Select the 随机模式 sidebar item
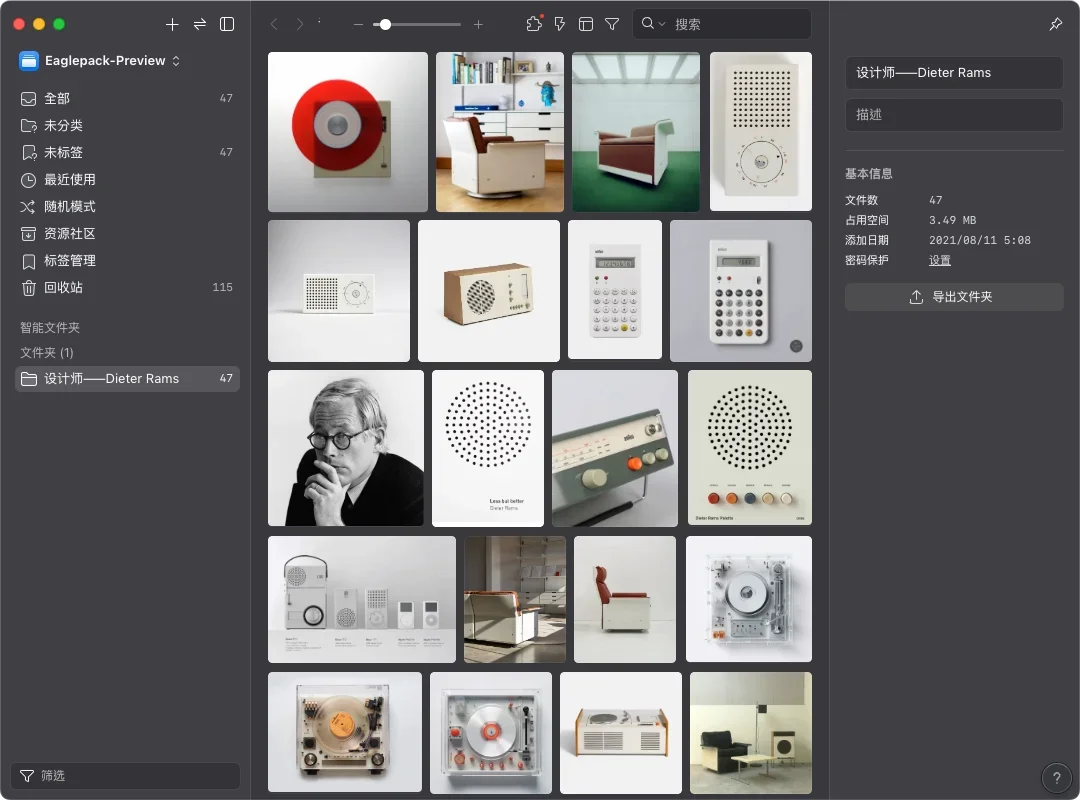 [70, 207]
